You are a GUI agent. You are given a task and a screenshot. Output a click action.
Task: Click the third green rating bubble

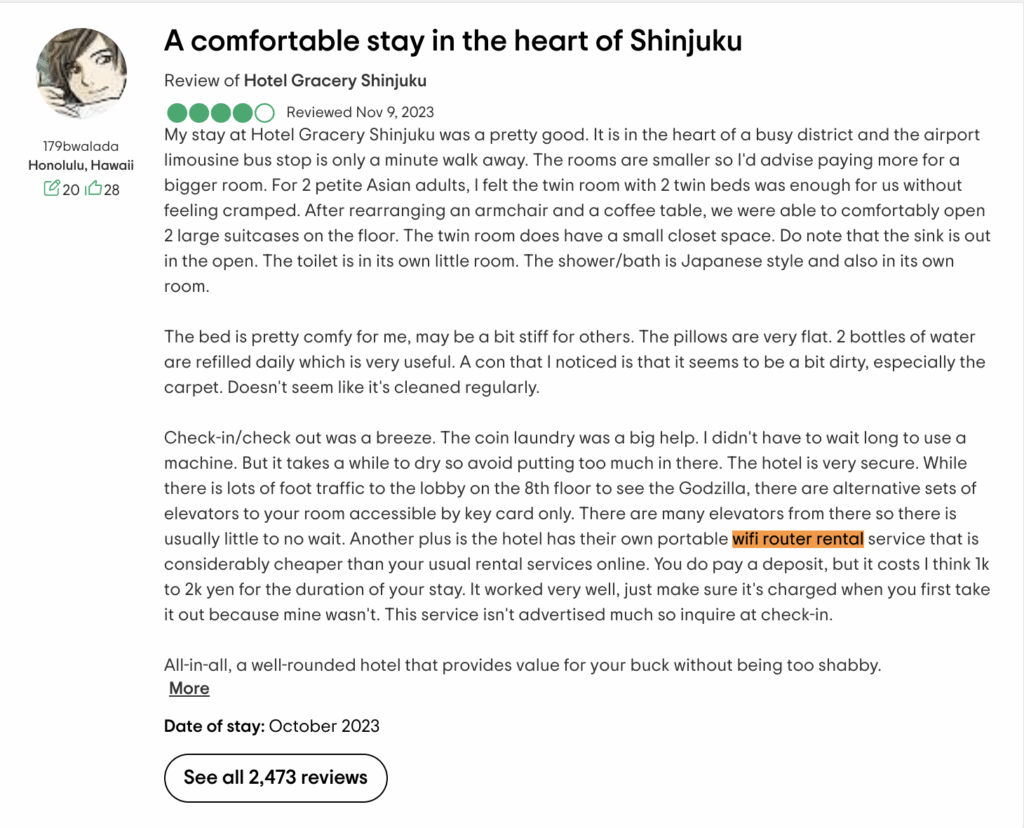[x=221, y=113]
